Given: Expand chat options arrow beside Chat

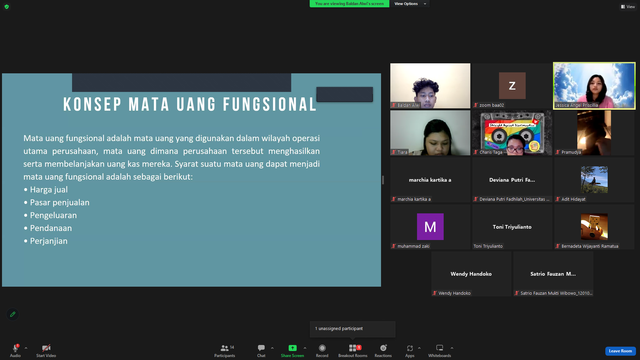Looking at the screenshot, I should pos(272,348).
